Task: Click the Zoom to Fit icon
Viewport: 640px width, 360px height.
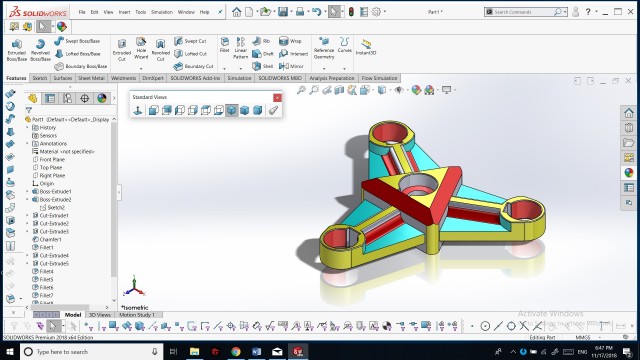Action: 301,90
